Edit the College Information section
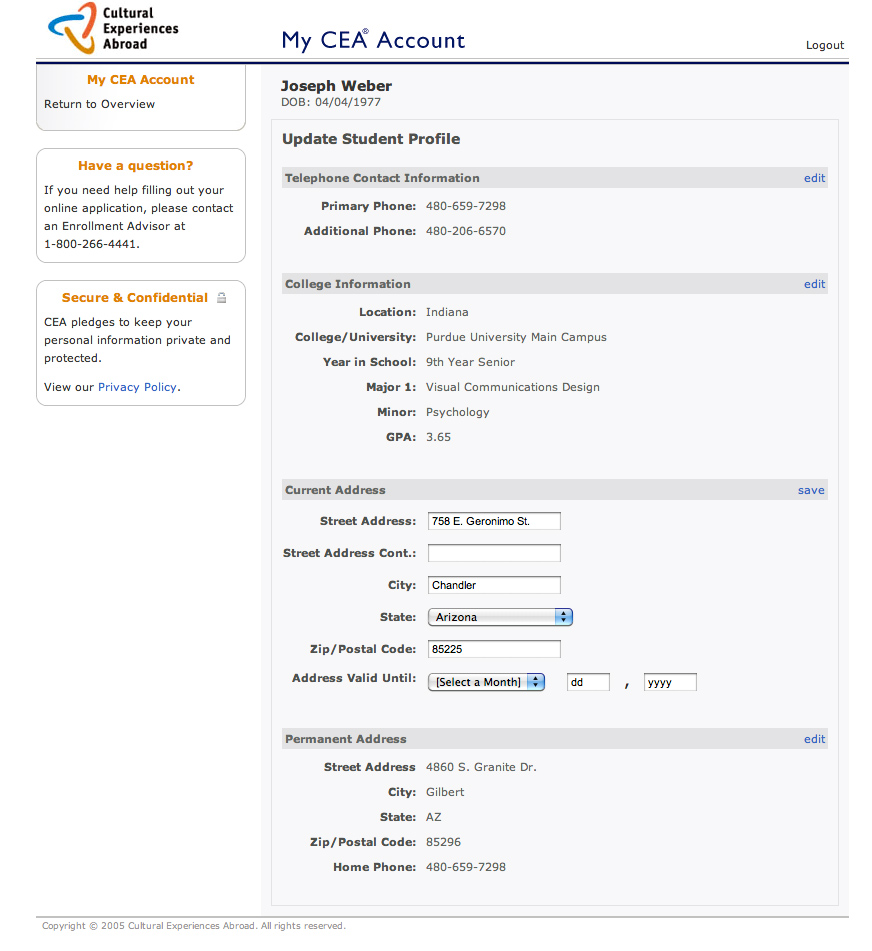This screenshot has width=872, height=951. click(814, 284)
